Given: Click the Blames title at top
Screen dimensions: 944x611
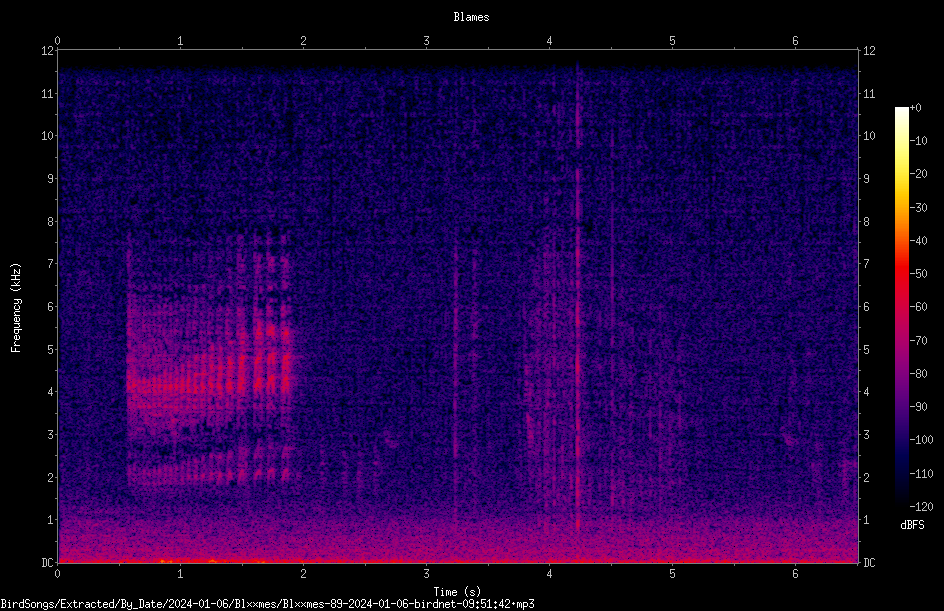Looking at the screenshot, I should click(x=471, y=17).
